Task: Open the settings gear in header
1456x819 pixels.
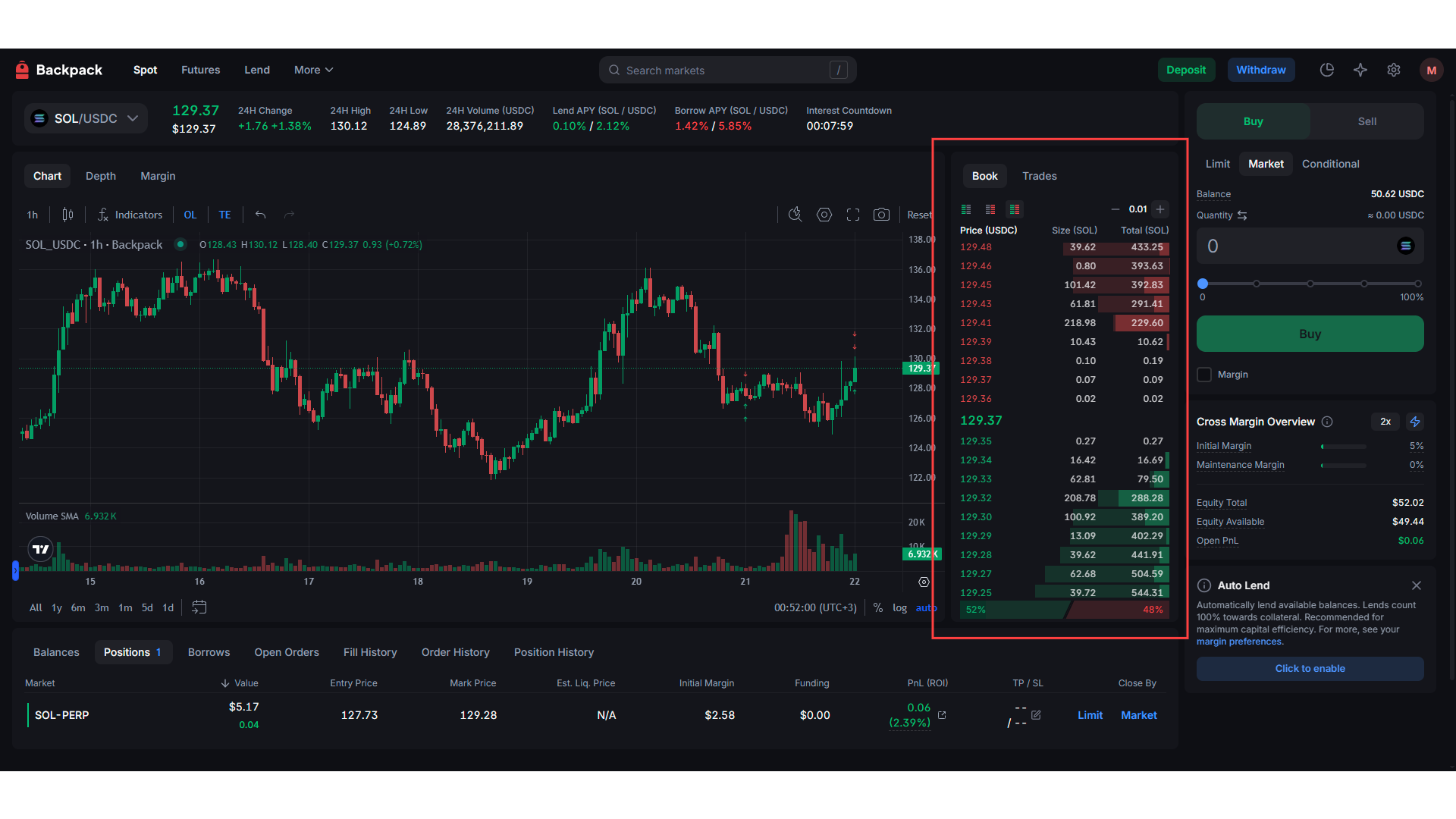Action: (x=1394, y=70)
